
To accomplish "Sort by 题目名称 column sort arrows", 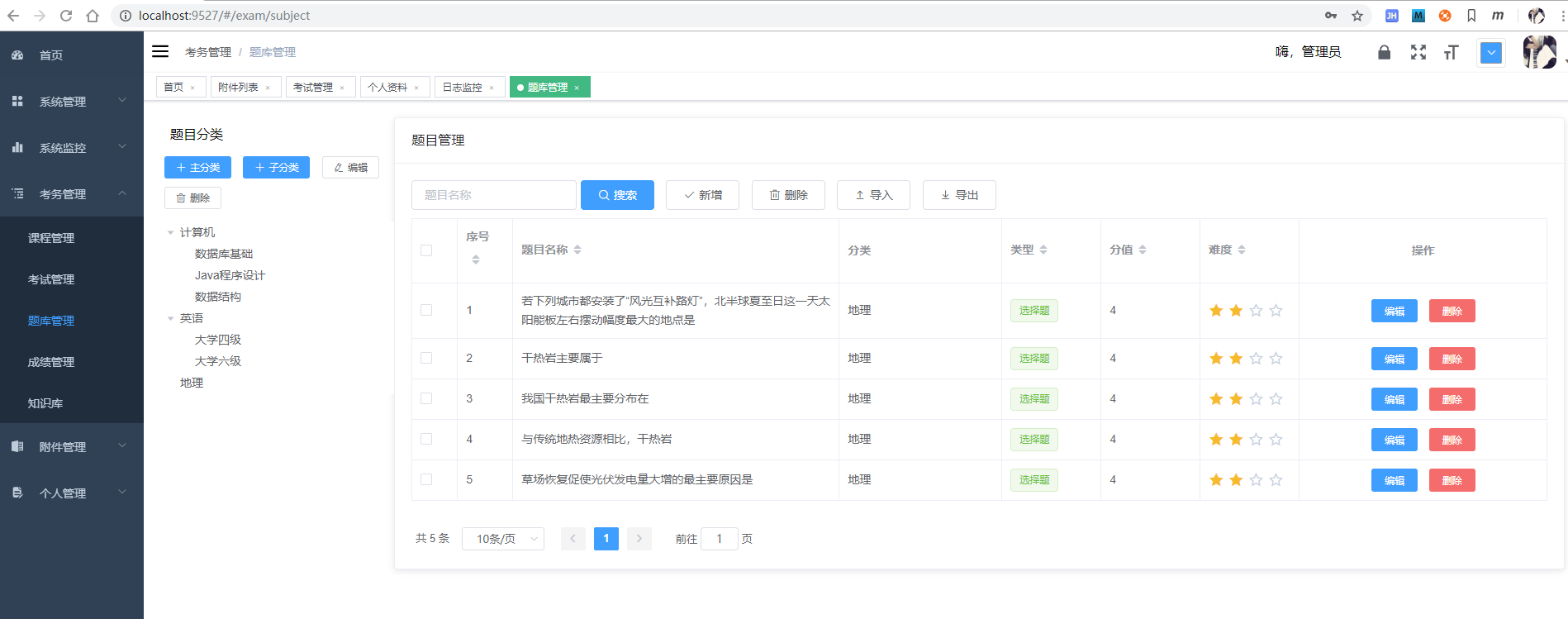I will point(577,250).
